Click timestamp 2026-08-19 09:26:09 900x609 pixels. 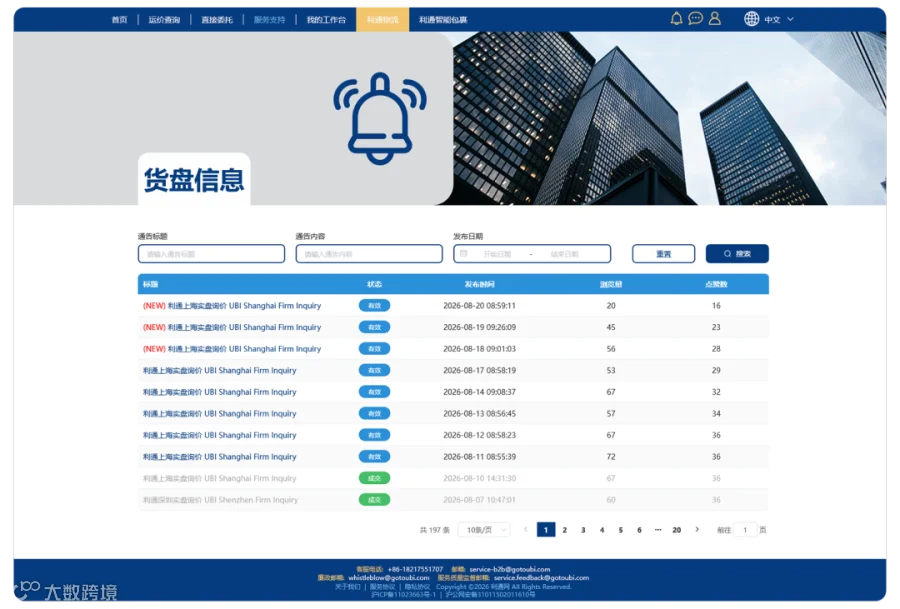pyautogui.click(x=479, y=327)
